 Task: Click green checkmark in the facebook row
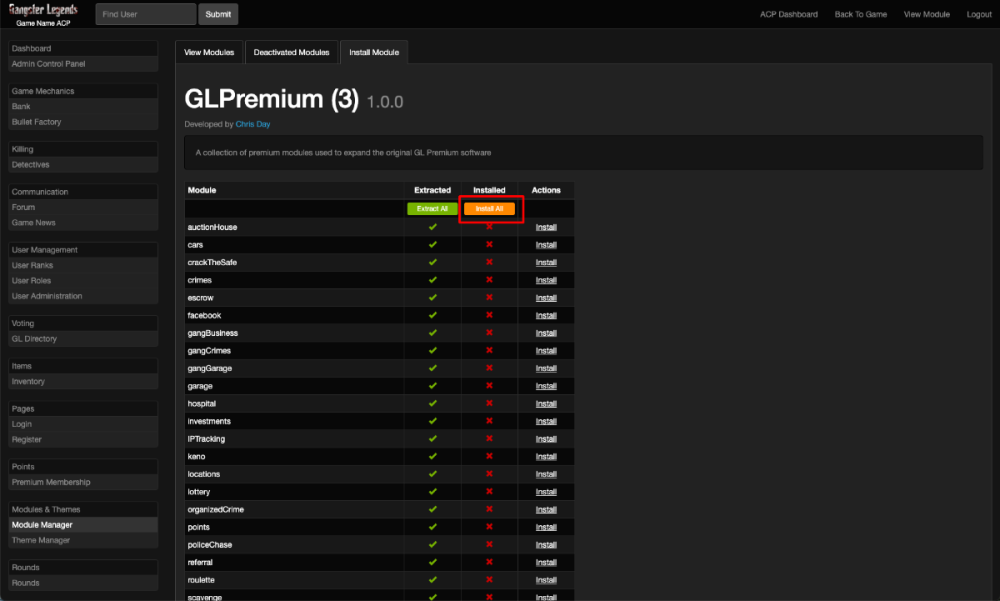click(433, 315)
